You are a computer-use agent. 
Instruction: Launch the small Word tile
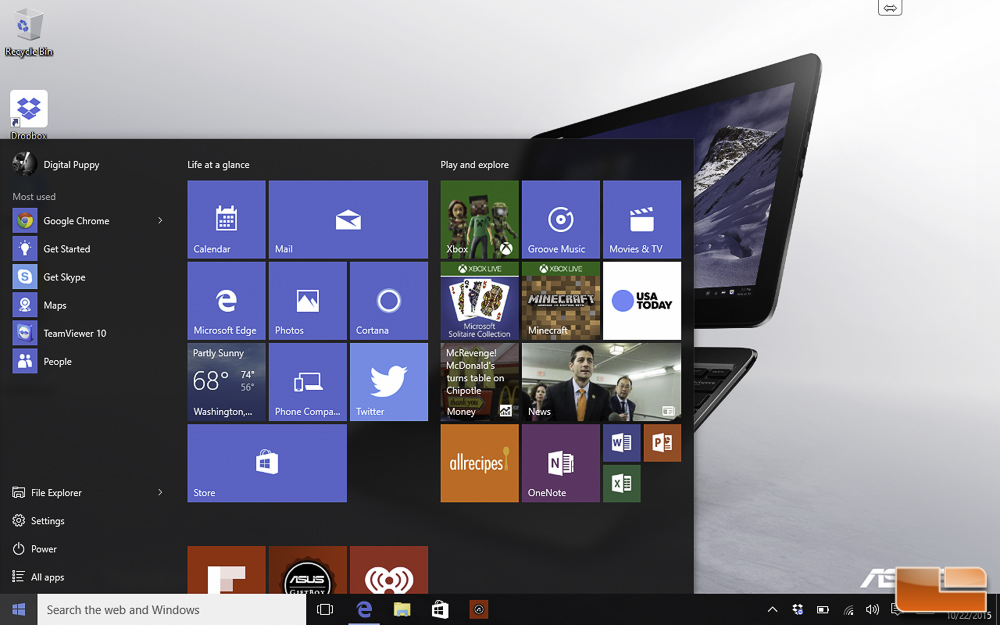[622, 443]
